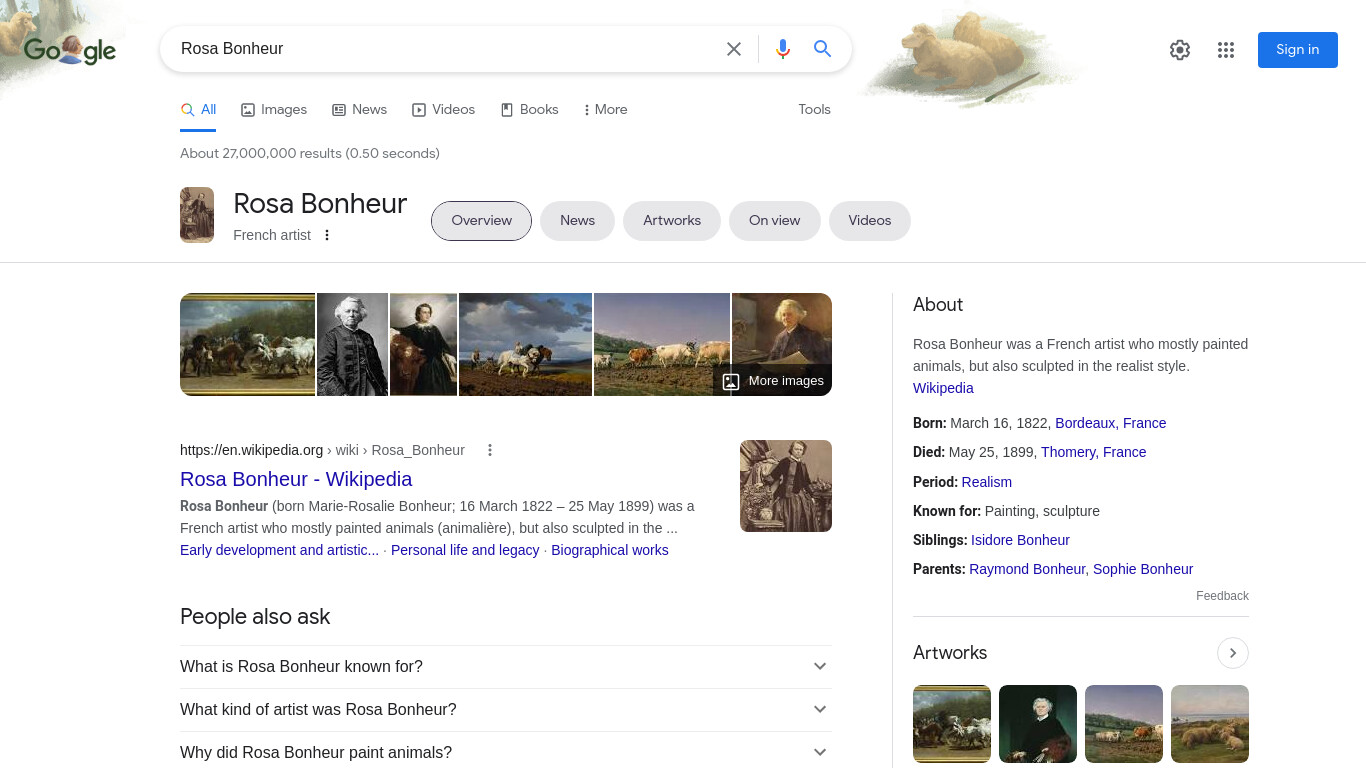Click Feedback under About panel
The width and height of the screenshot is (1366, 768).
click(1222, 596)
